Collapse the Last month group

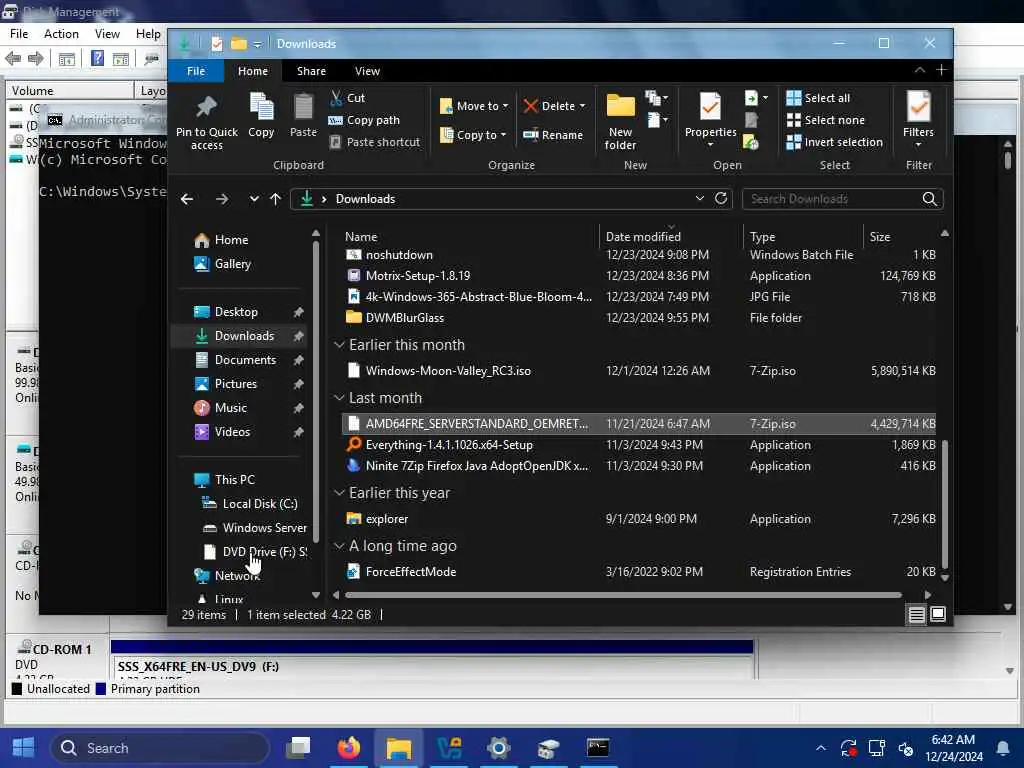point(339,398)
